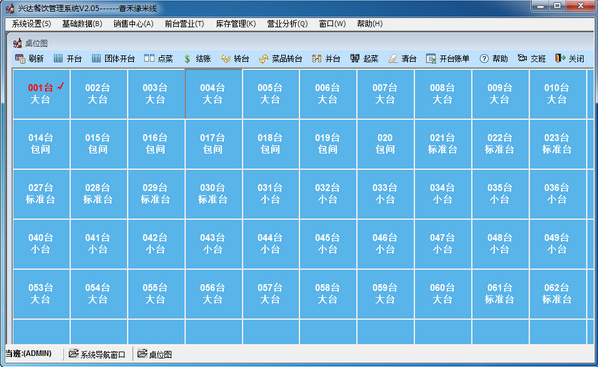Open the 开台账单 bill icon
Image resolution: width=598 pixels, height=367 pixels.
[x=431, y=59]
